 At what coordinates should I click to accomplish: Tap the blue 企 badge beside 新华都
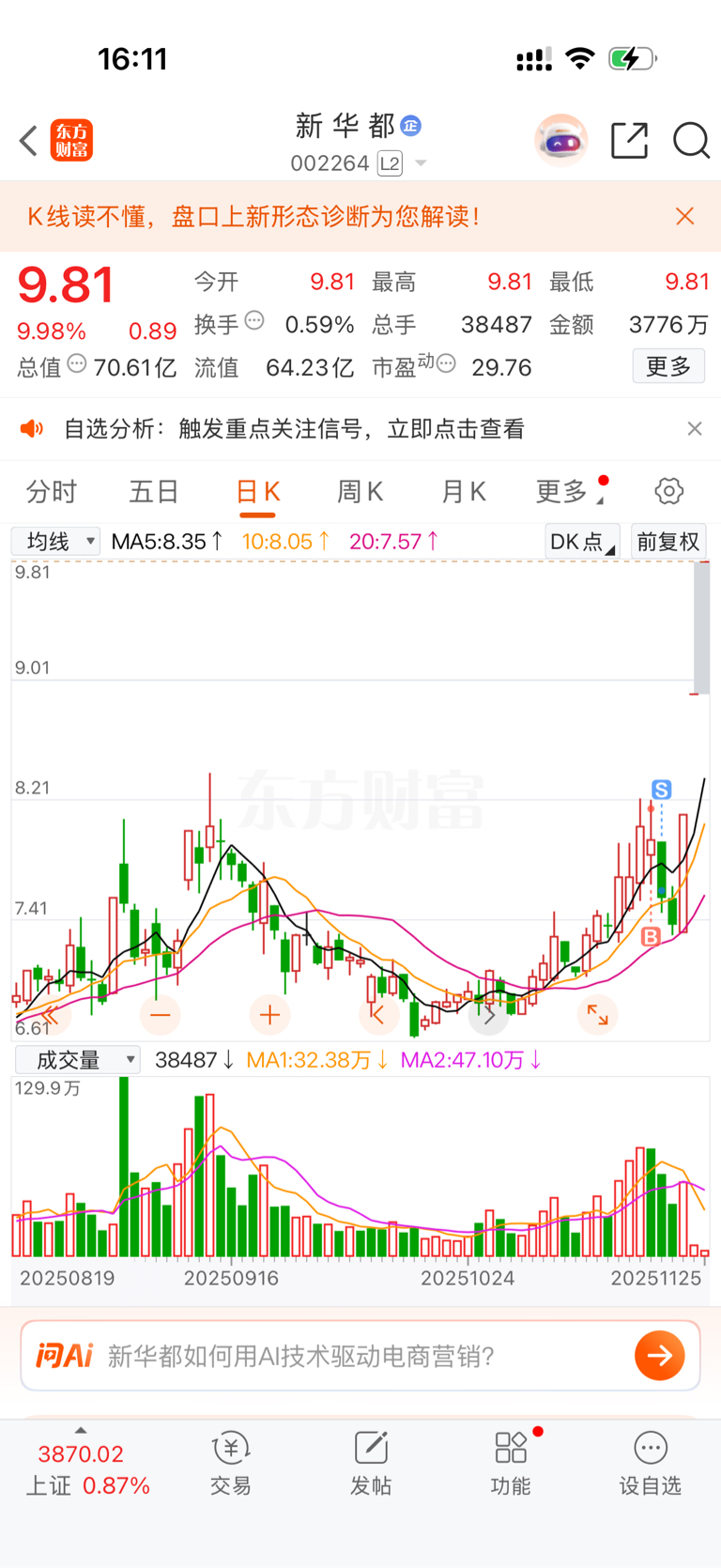pyautogui.click(x=411, y=125)
